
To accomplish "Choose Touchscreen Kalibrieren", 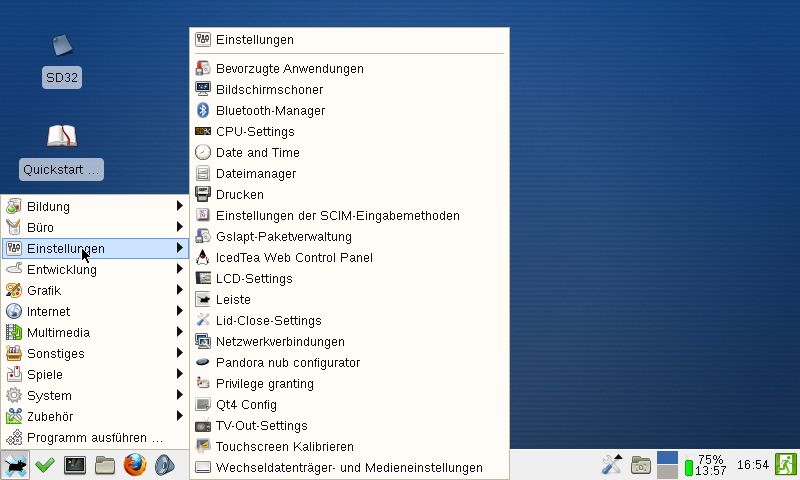I will 284,447.
